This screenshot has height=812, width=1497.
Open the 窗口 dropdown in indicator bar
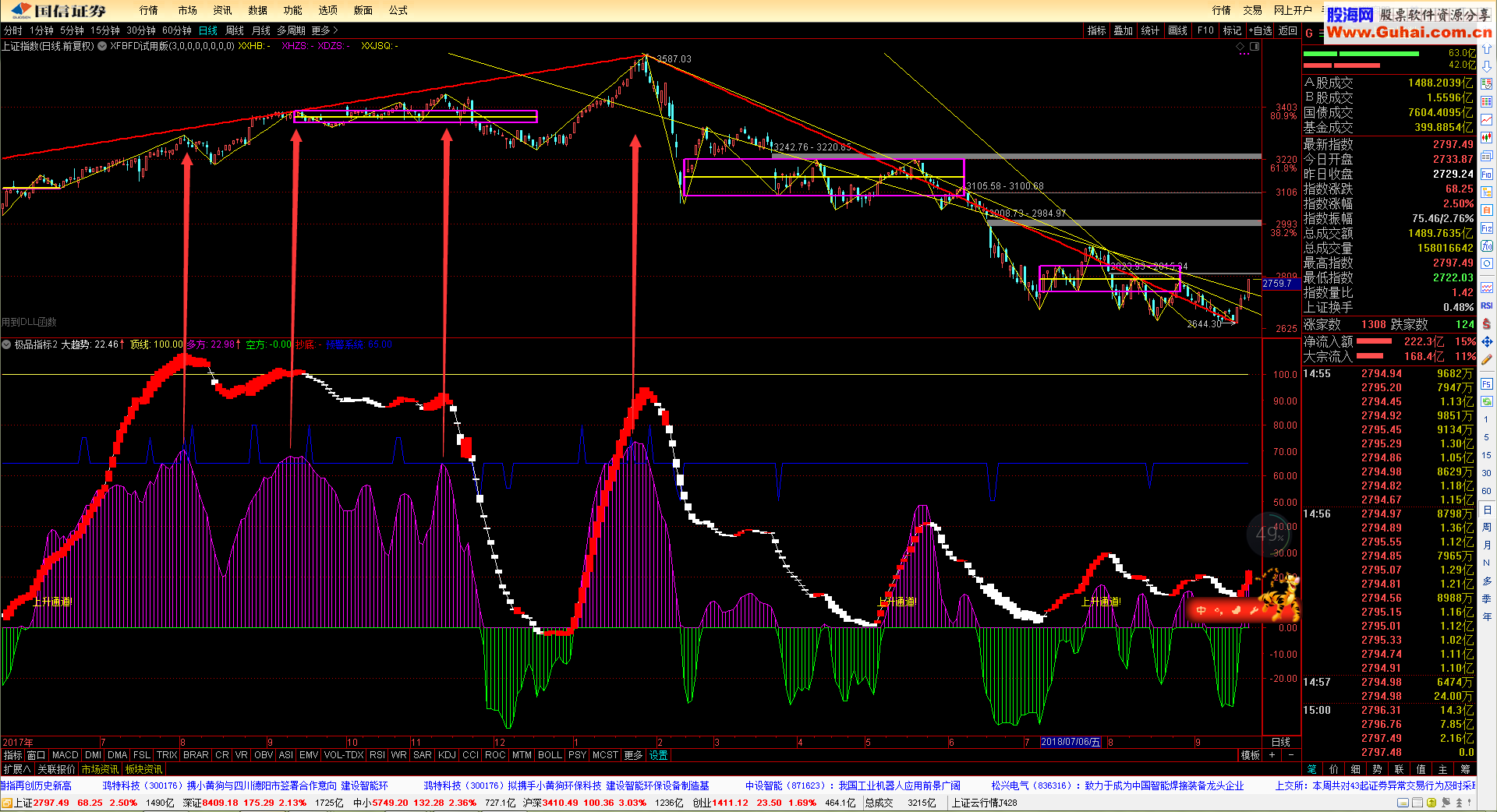tap(36, 755)
